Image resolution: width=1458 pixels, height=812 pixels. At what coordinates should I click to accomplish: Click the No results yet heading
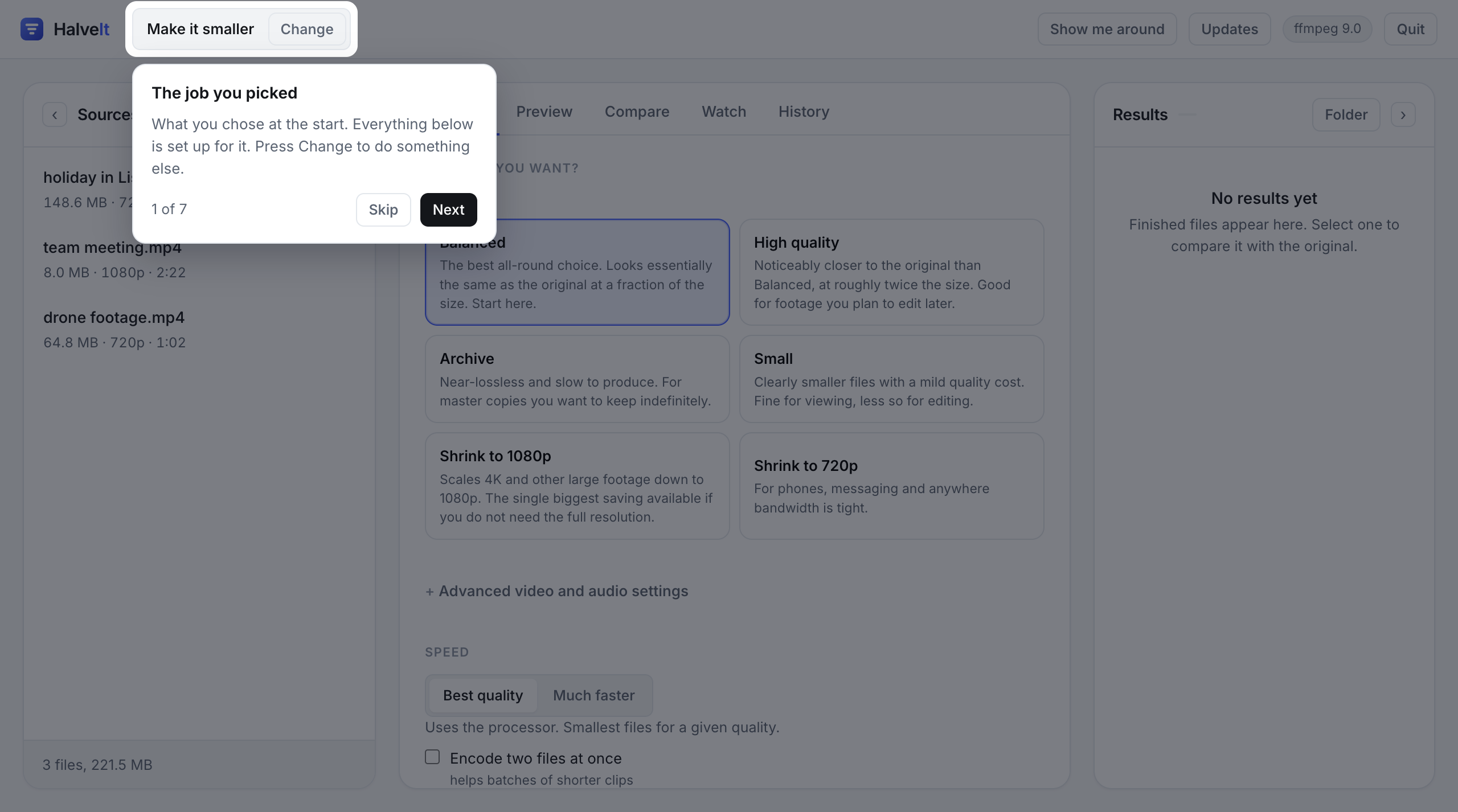click(x=1264, y=198)
